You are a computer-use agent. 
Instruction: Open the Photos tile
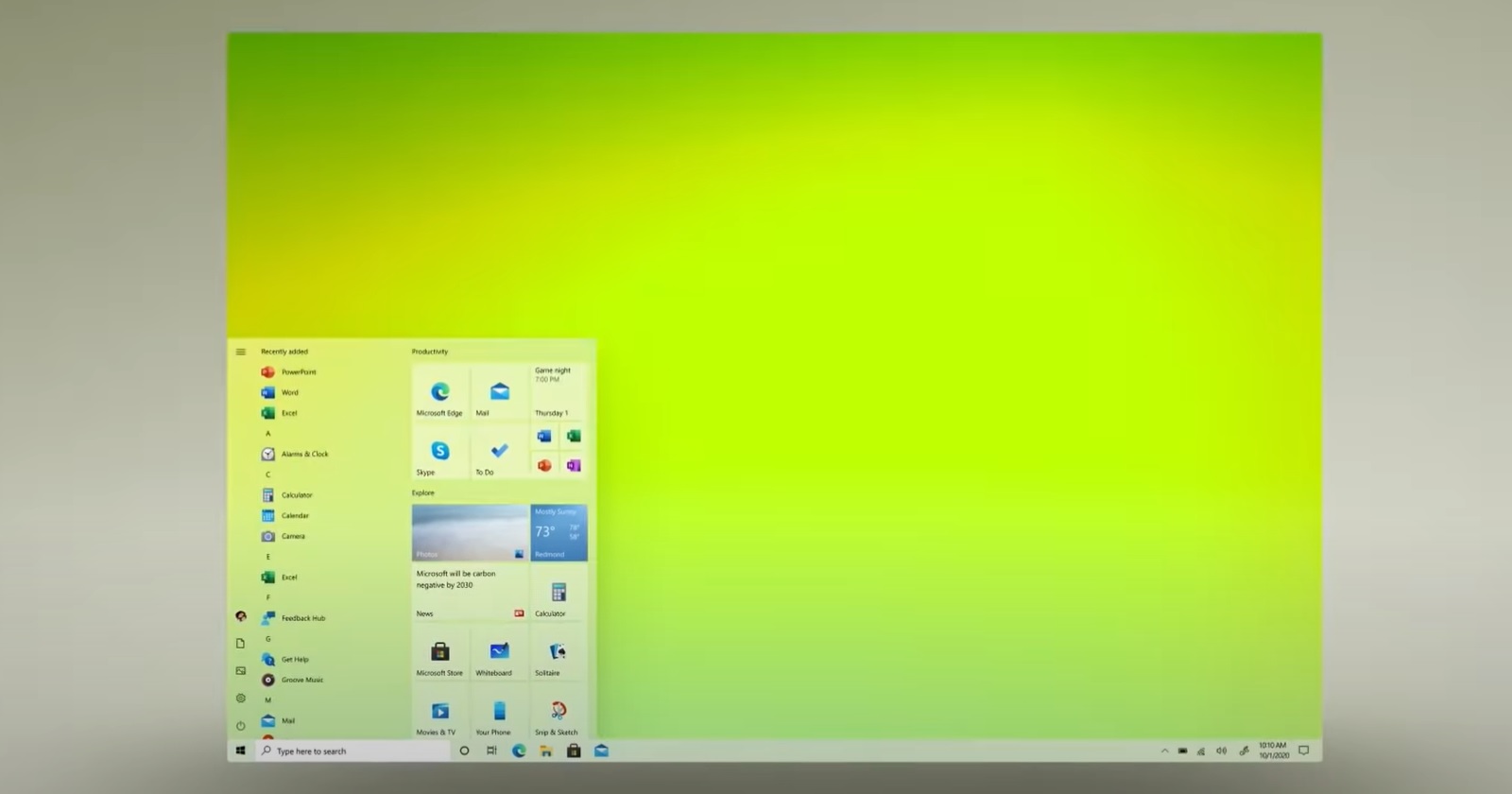pyautogui.click(x=470, y=533)
